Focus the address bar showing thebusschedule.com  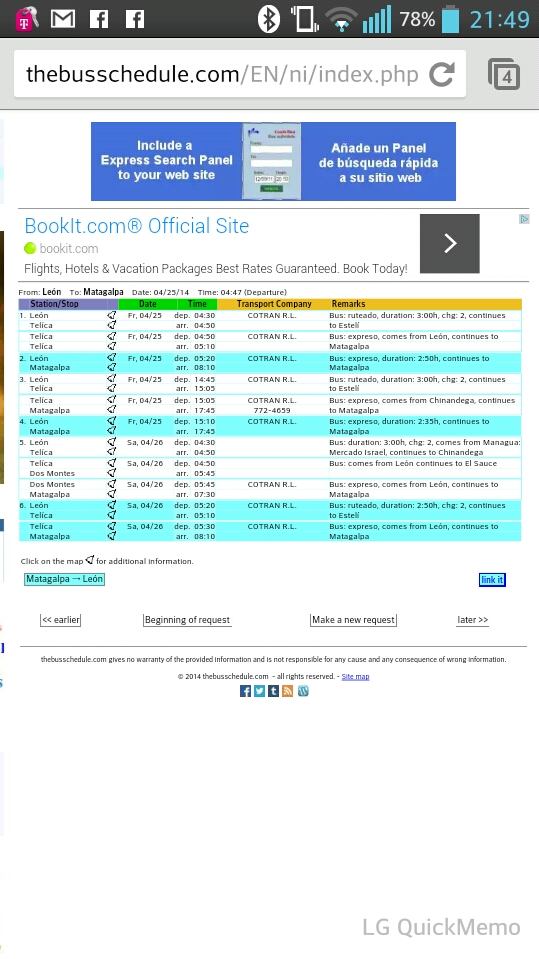(223, 75)
